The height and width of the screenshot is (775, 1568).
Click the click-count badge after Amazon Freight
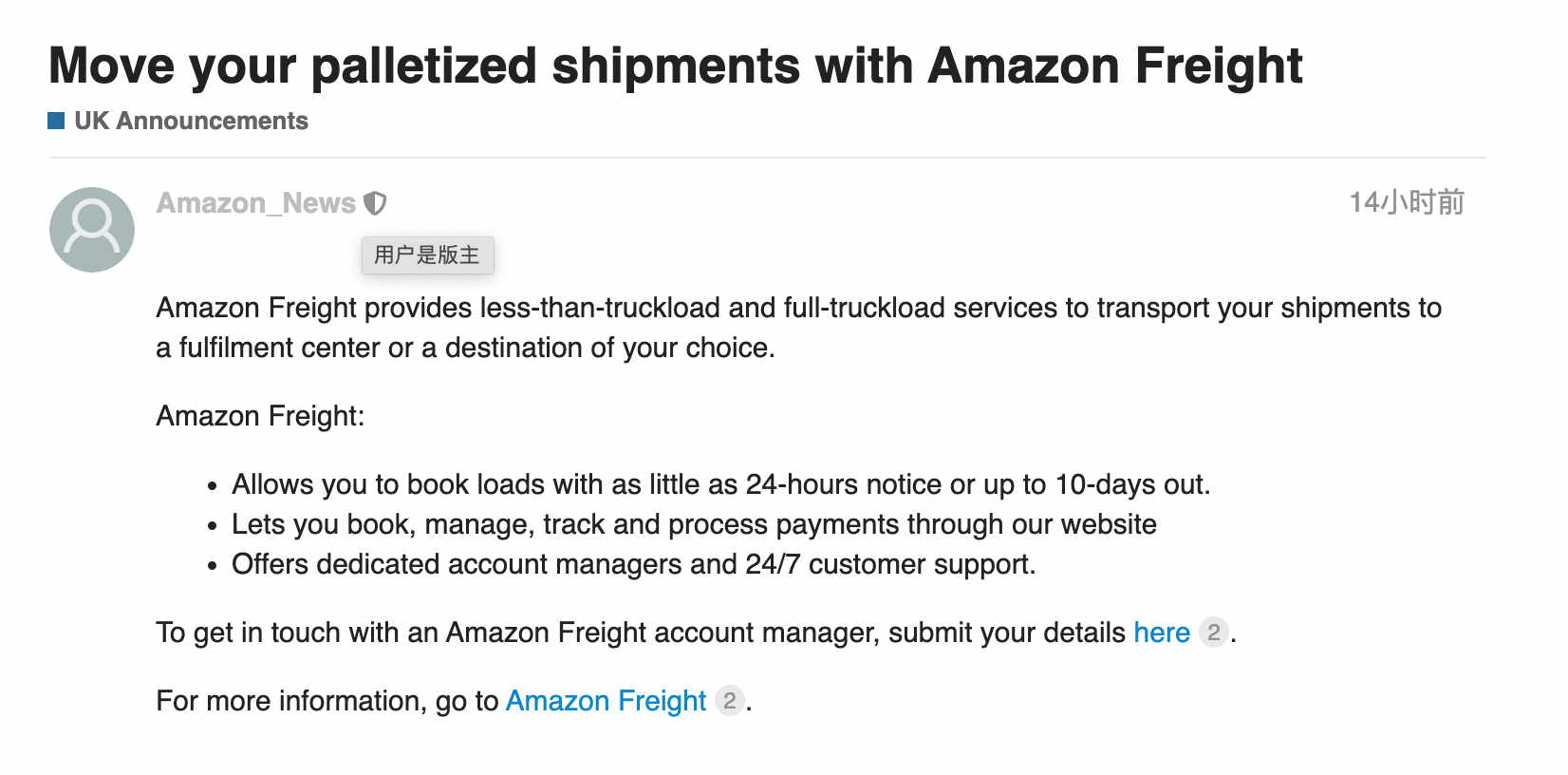pos(729,701)
